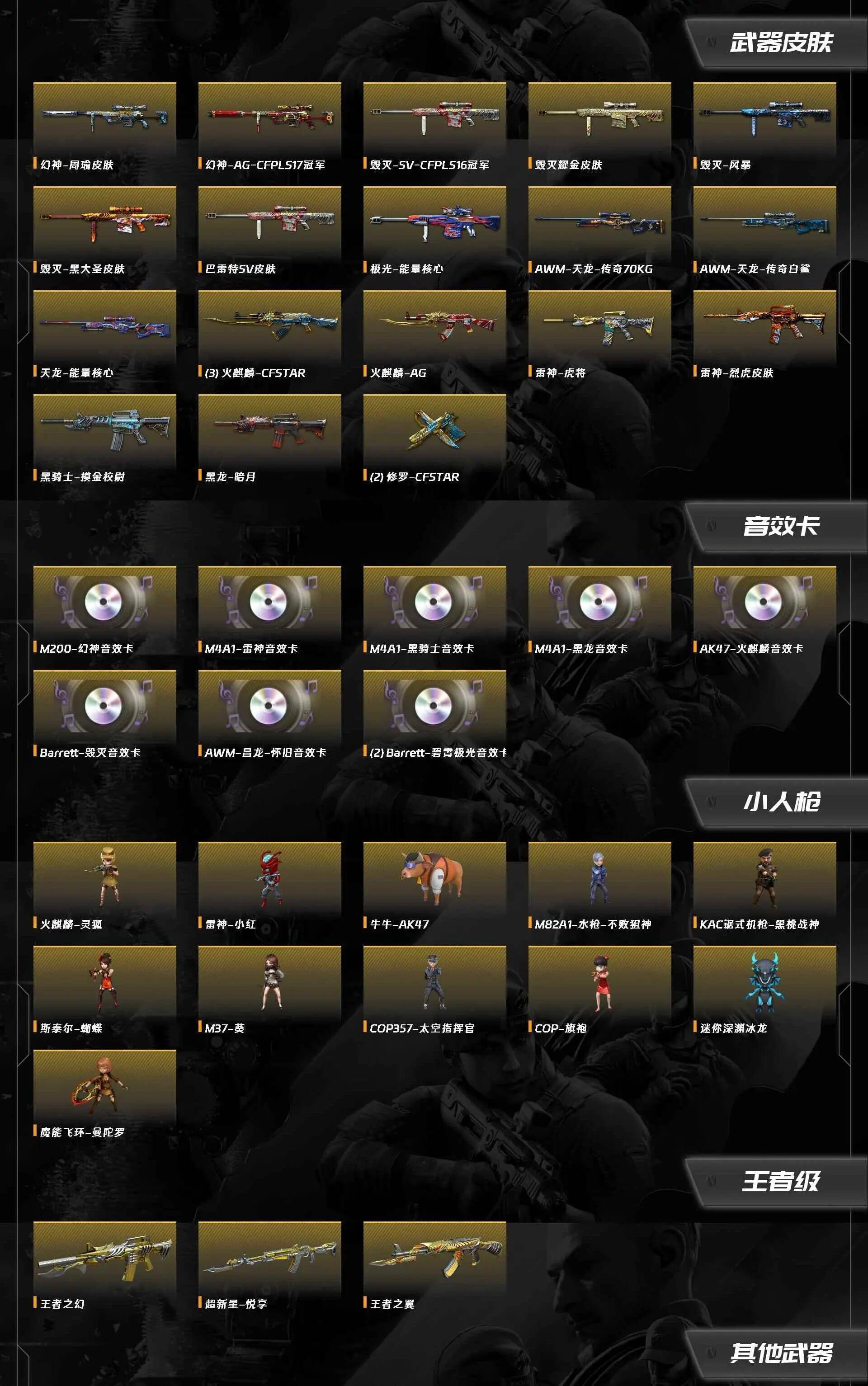Open the 极光-能量核心 weapon skin
868x1386 pixels.
pyautogui.click(x=434, y=230)
